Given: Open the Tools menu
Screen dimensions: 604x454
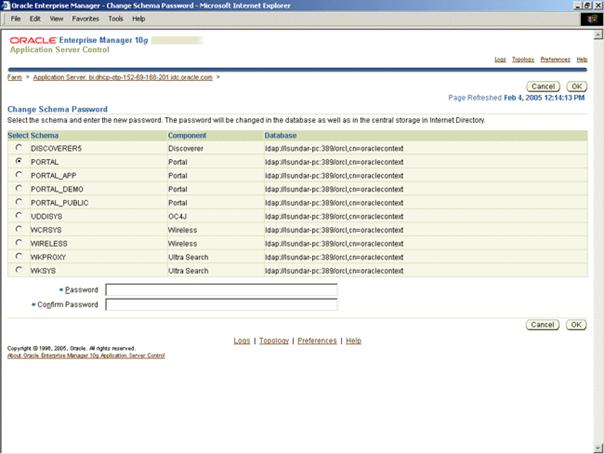Looking at the screenshot, I should point(116,18).
